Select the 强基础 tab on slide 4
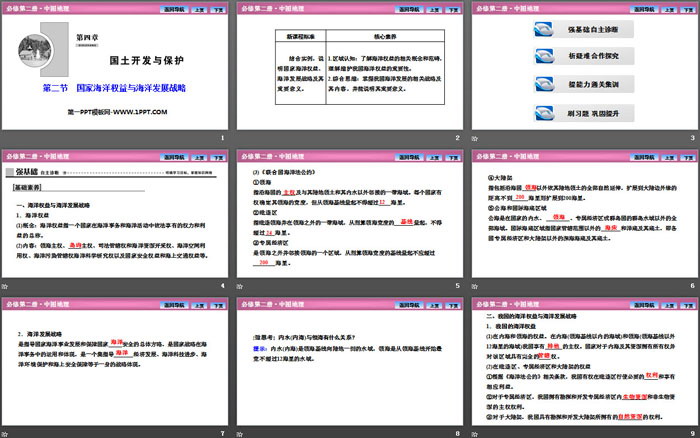700x438 pixels. click(25, 171)
